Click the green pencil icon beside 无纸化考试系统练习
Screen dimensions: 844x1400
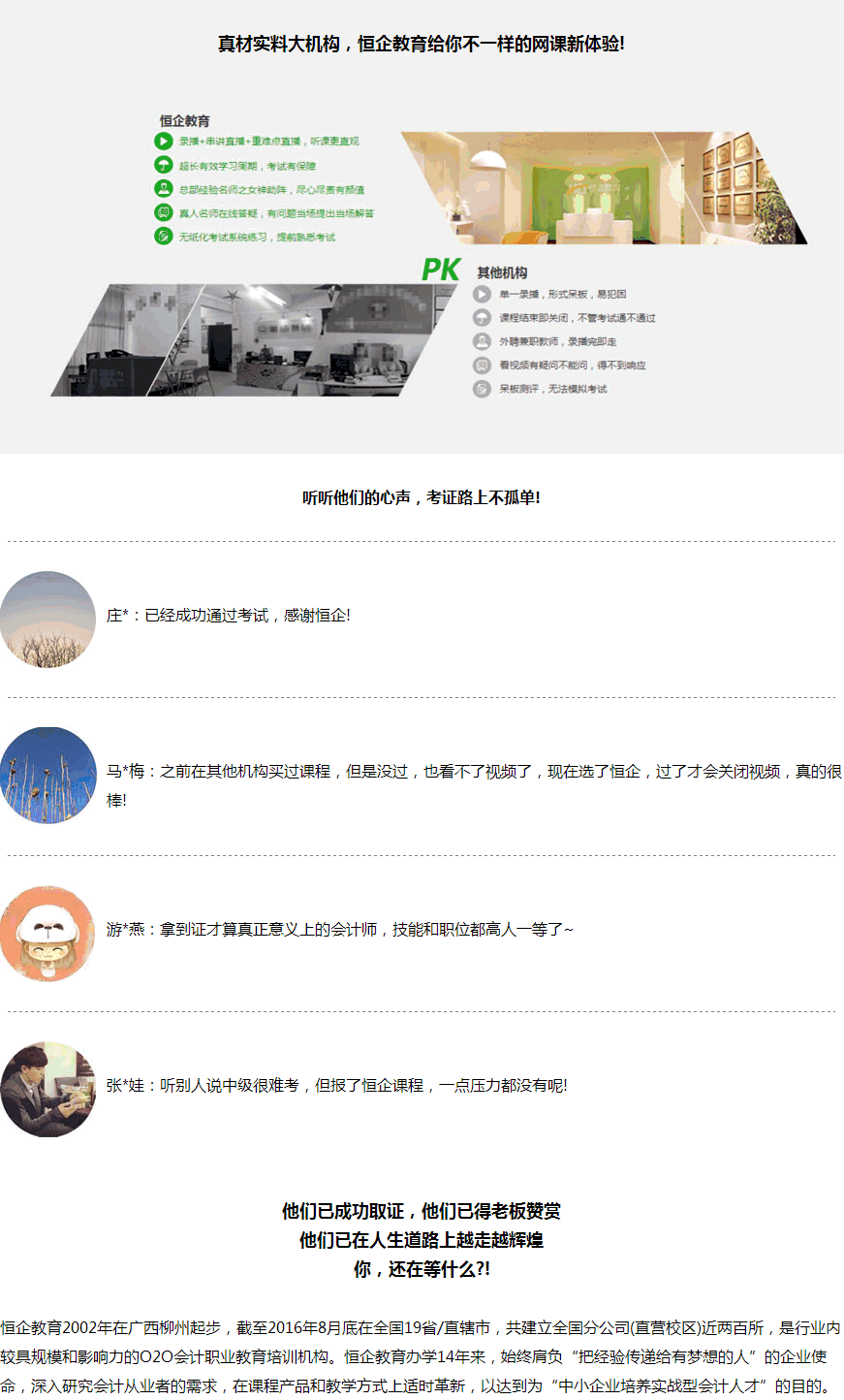[x=164, y=236]
